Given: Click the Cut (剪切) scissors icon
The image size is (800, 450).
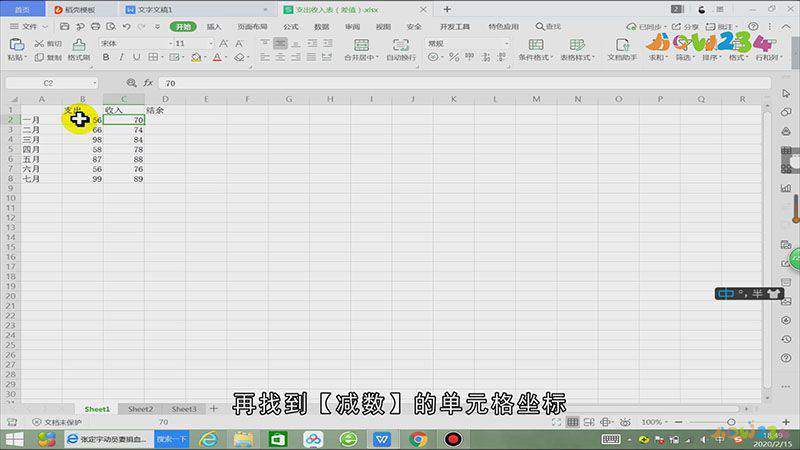Looking at the screenshot, I should pos(39,44).
